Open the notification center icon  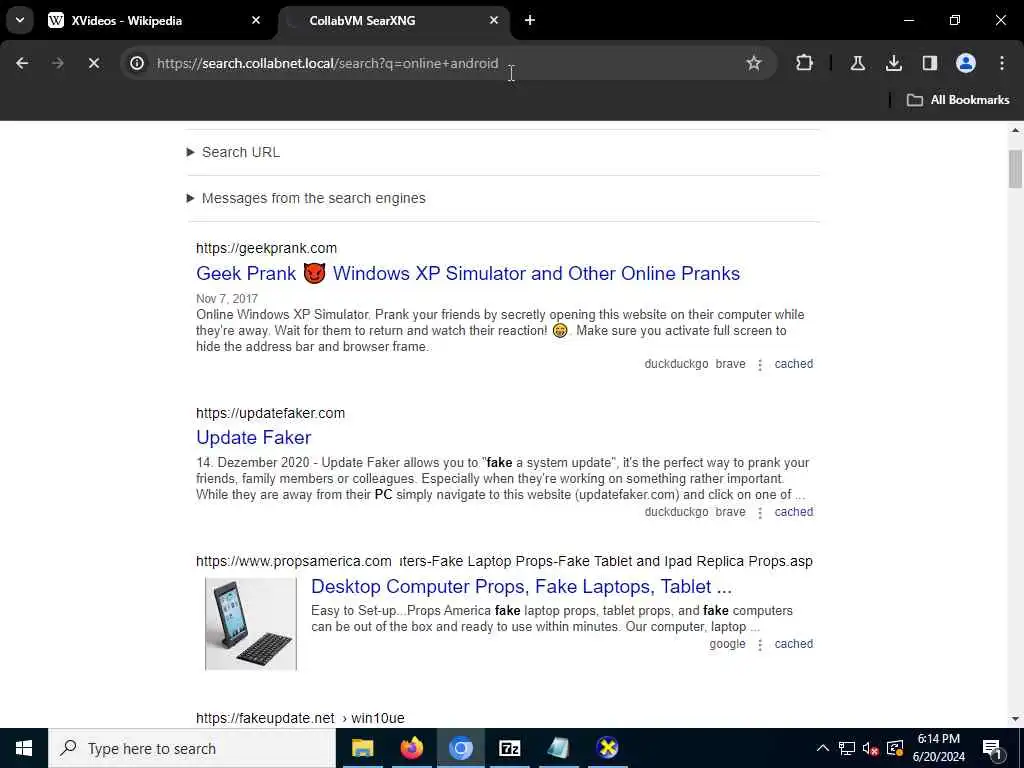992,748
